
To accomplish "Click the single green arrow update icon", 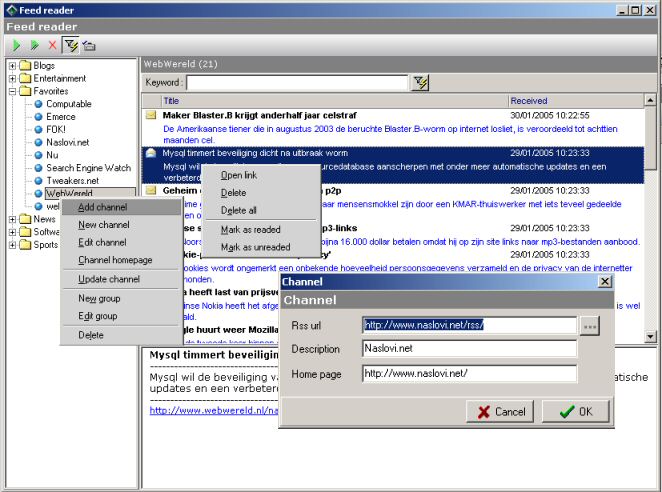I will click(16, 45).
